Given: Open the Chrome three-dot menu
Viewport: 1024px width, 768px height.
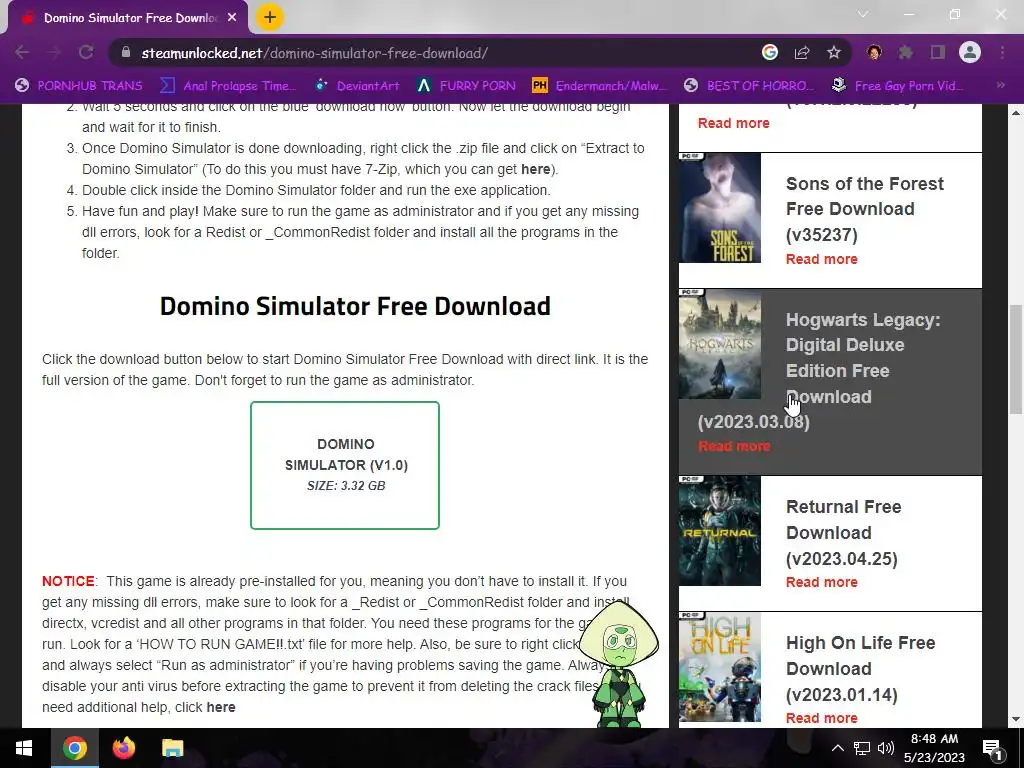Looking at the screenshot, I should (x=1002, y=52).
